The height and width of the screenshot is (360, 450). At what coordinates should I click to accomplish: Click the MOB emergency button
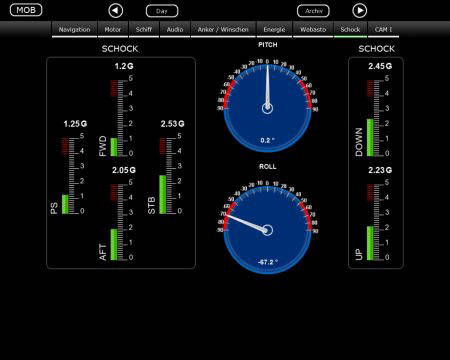(26, 10)
